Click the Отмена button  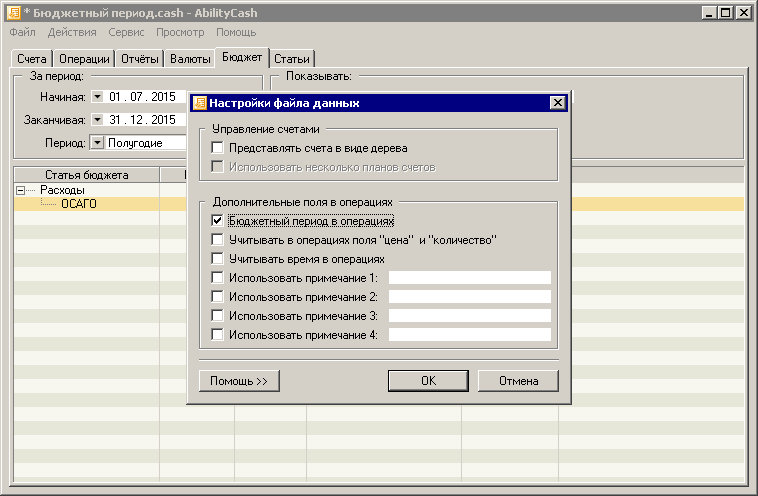pos(518,381)
